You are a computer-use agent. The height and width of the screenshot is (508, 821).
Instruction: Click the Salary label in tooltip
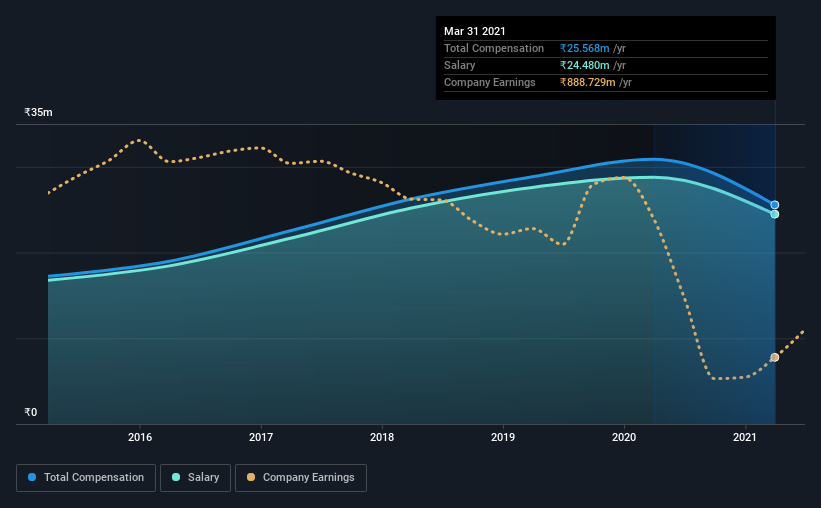pyautogui.click(x=460, y=65)
